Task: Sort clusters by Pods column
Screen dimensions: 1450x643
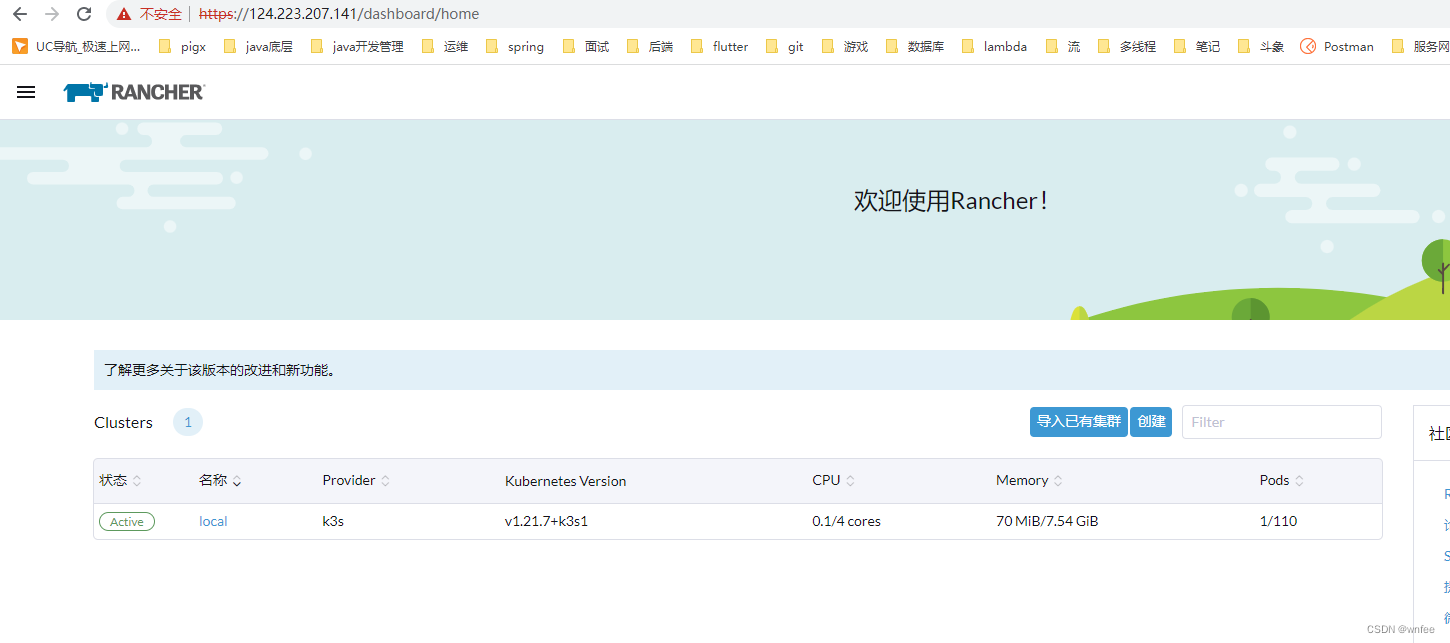Action: coord(1282,481)
